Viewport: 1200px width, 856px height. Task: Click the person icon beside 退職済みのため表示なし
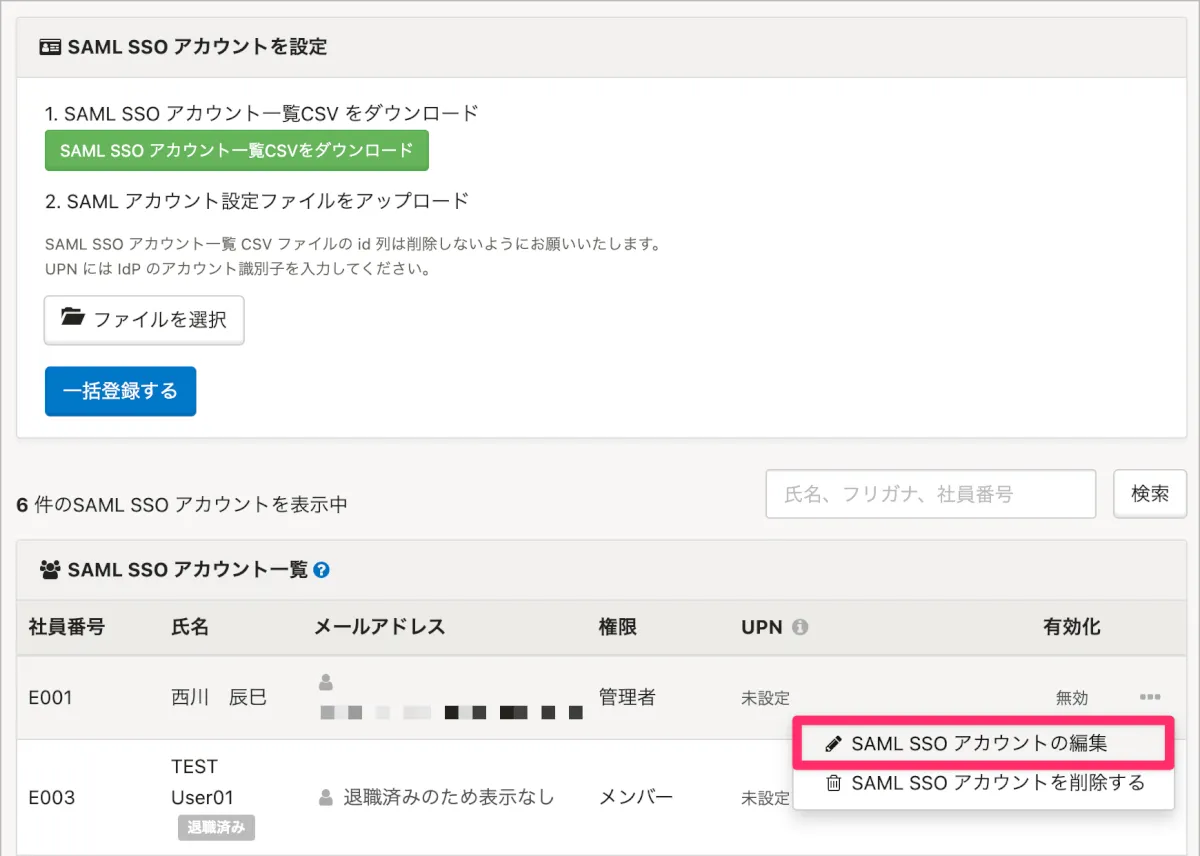click(325, 798)
